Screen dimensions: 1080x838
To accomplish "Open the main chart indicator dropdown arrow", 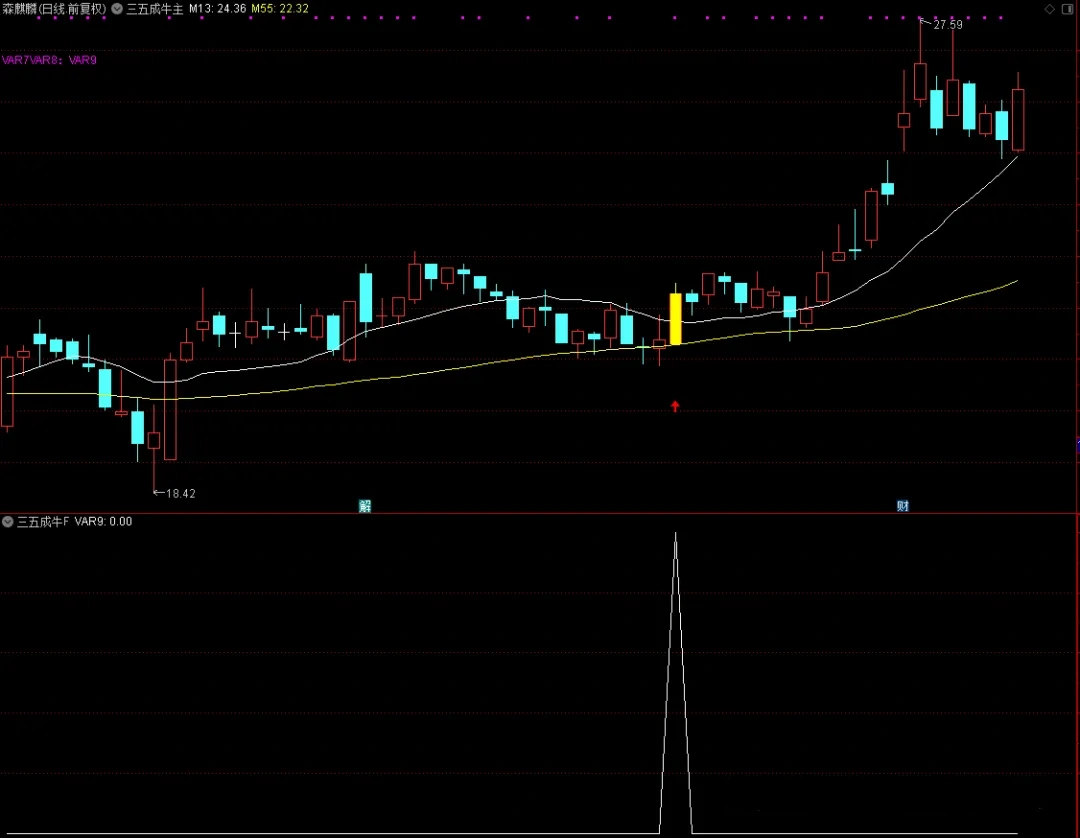I will (x=117, y=9).
